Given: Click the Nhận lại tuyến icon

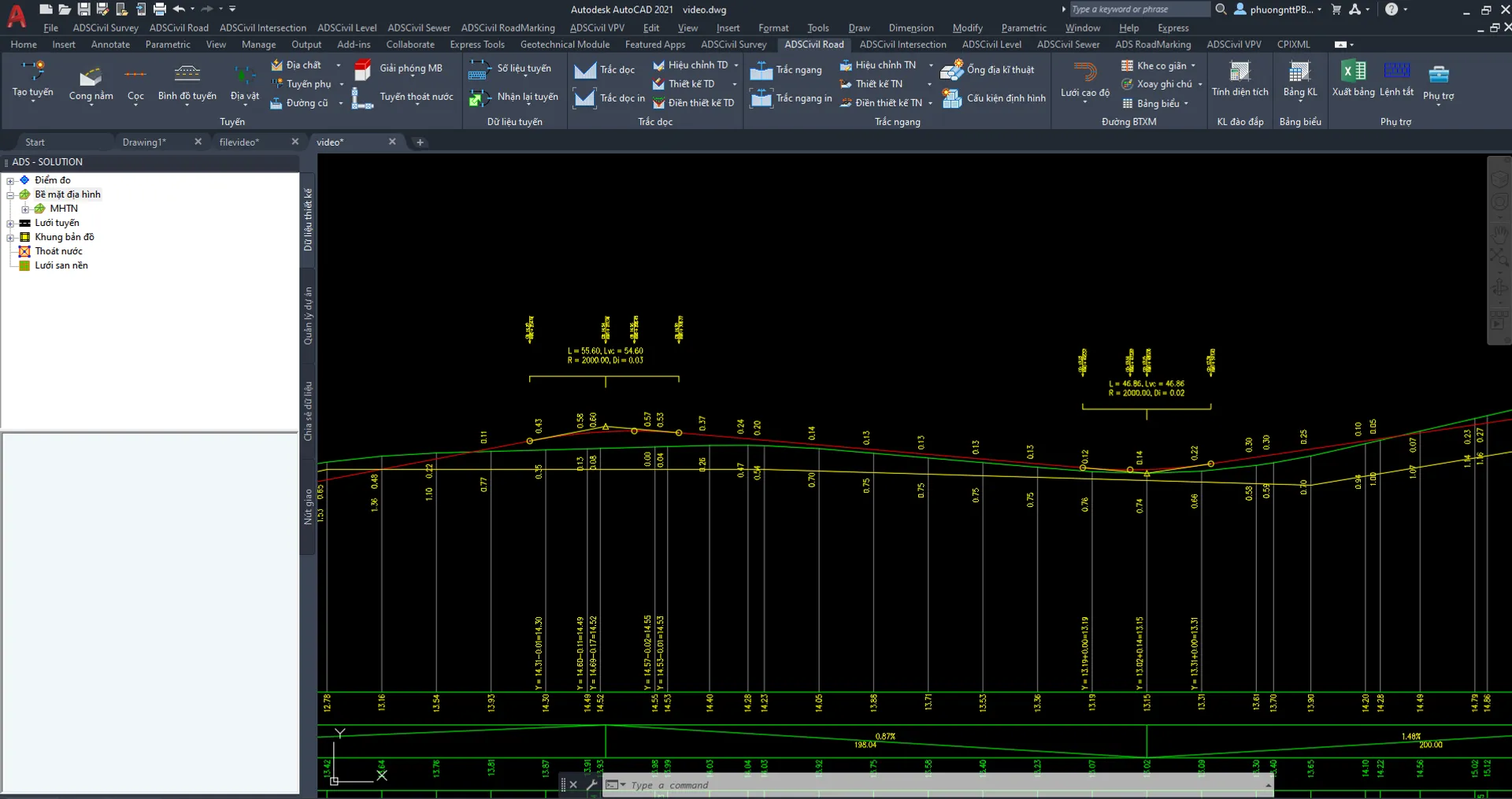Looking at the screenshot, I should [480, 98].
